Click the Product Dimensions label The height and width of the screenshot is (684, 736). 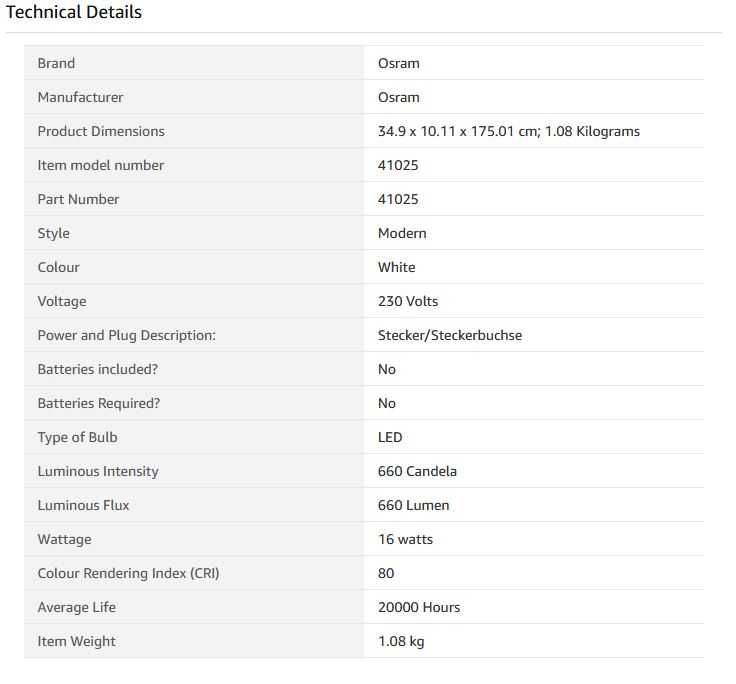click(x=101, y=131)
